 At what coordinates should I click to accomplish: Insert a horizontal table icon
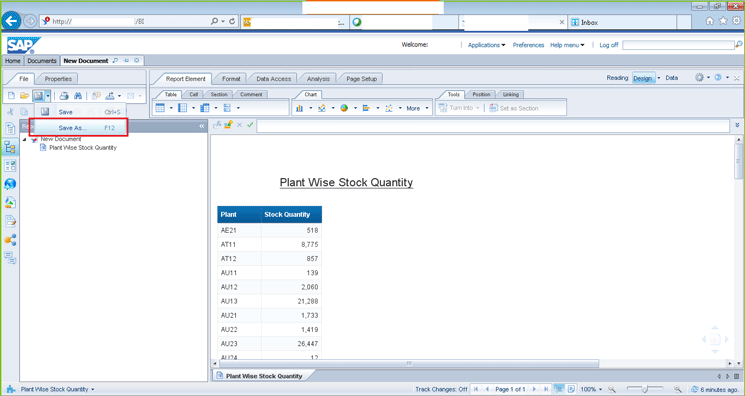click(x=182, y=108)
